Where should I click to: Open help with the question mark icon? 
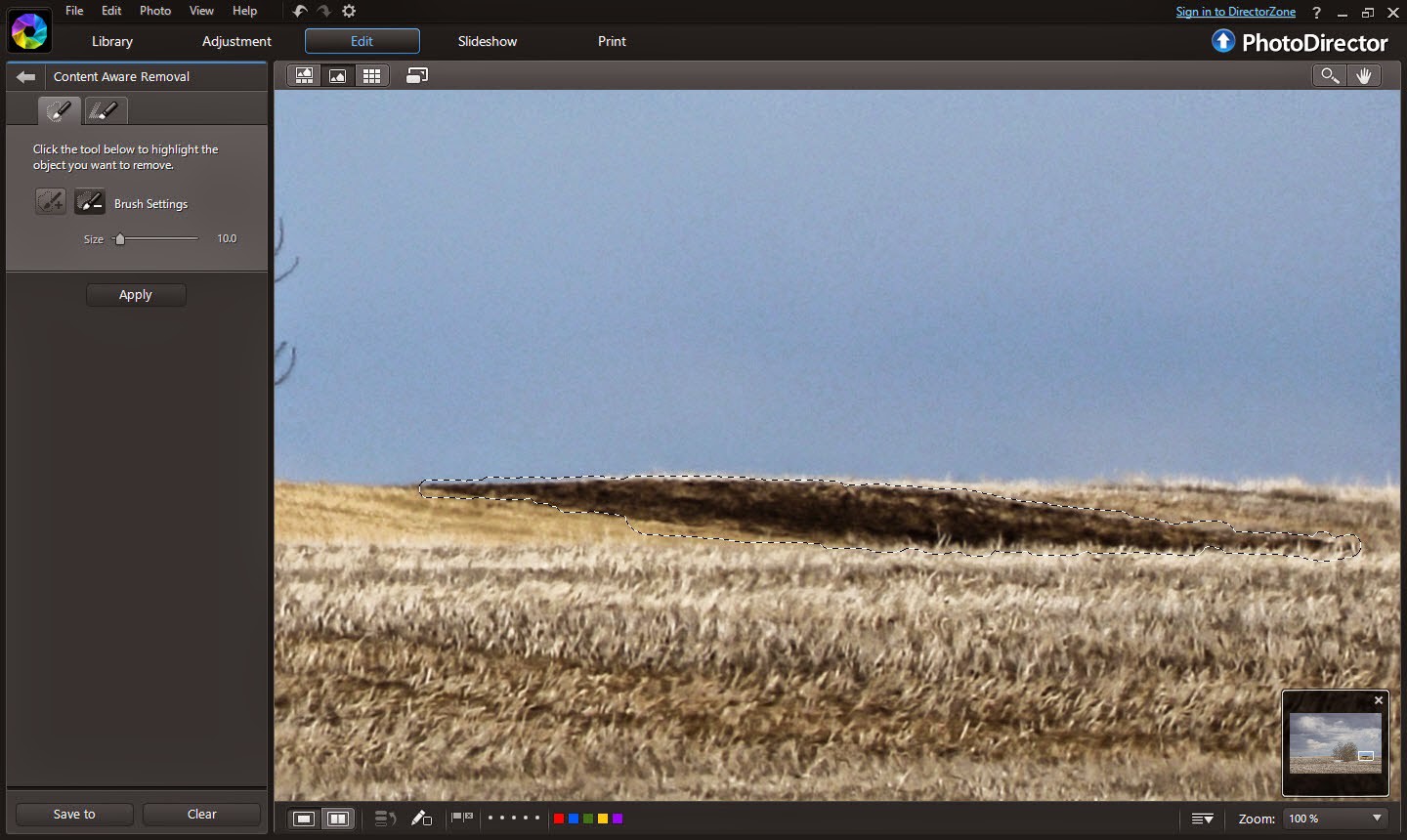(x=1317, y=13)
